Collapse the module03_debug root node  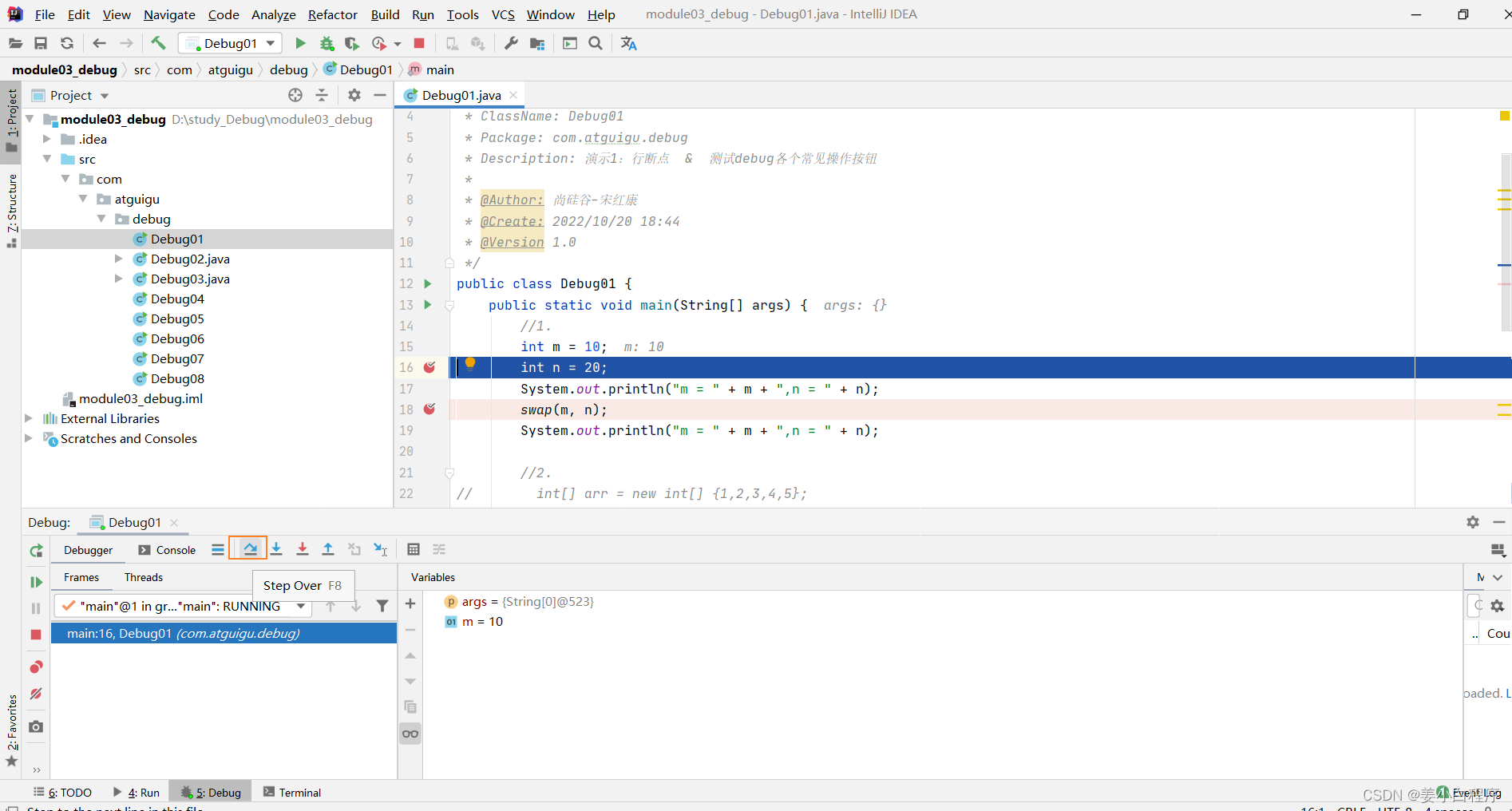(x=30, y=119)
